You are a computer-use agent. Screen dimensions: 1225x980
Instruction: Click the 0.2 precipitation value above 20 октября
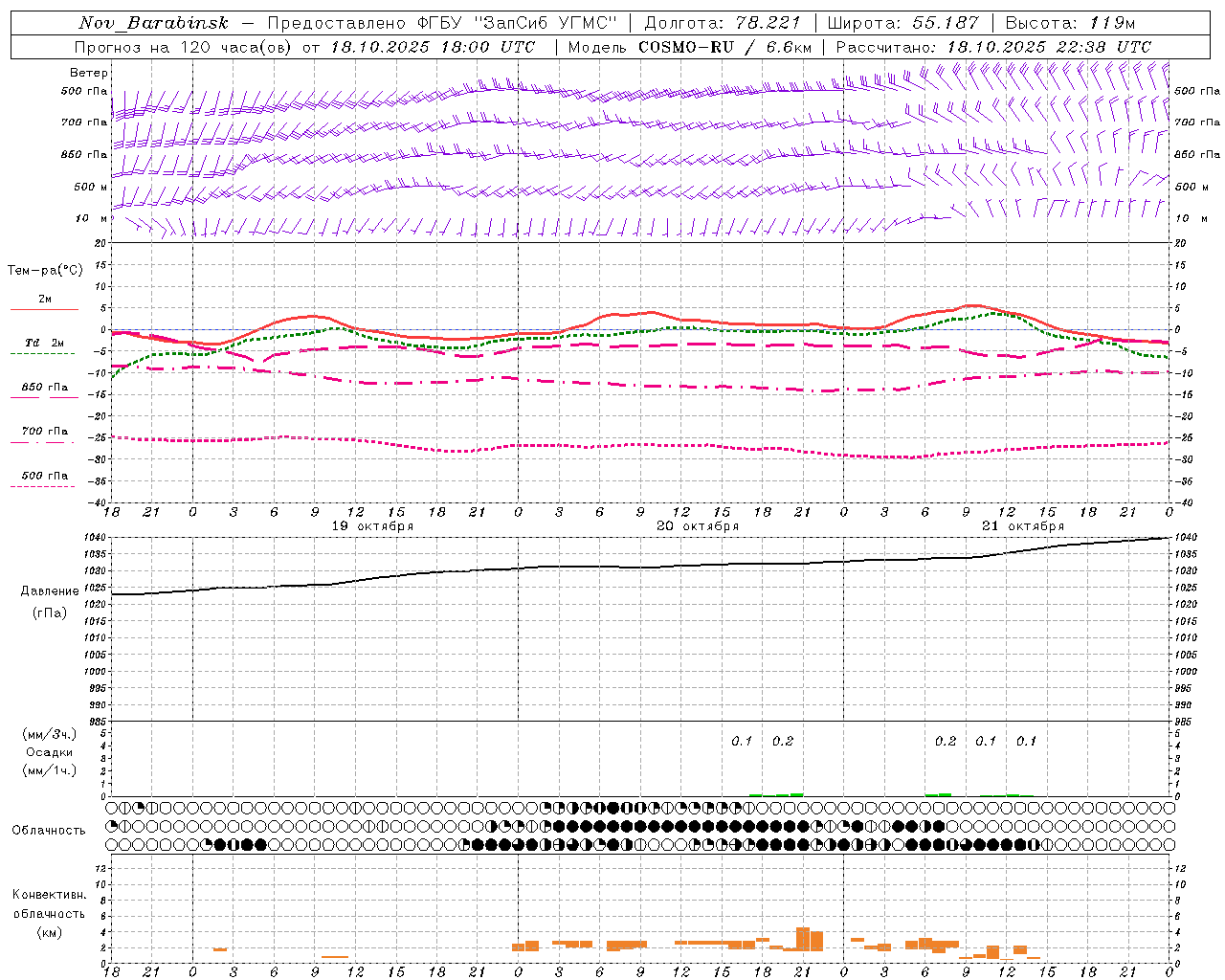[x=783, y=741]
